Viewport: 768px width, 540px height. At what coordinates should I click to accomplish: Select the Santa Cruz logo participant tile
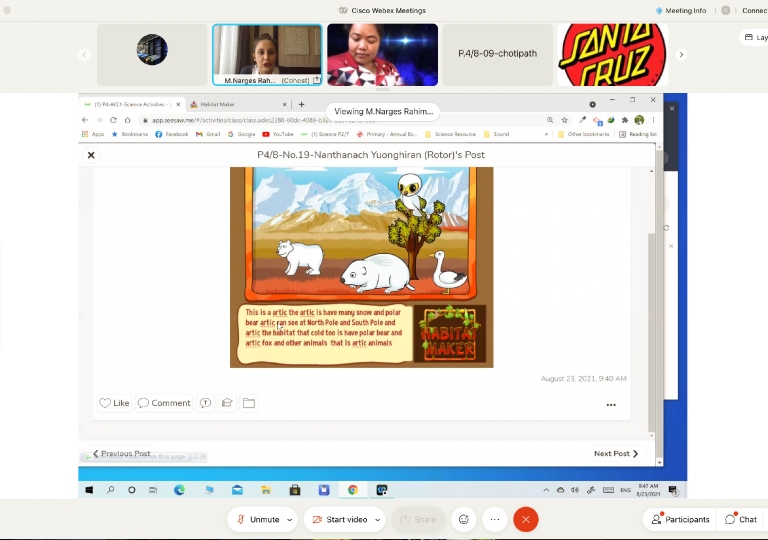click(x=612, y=54)
